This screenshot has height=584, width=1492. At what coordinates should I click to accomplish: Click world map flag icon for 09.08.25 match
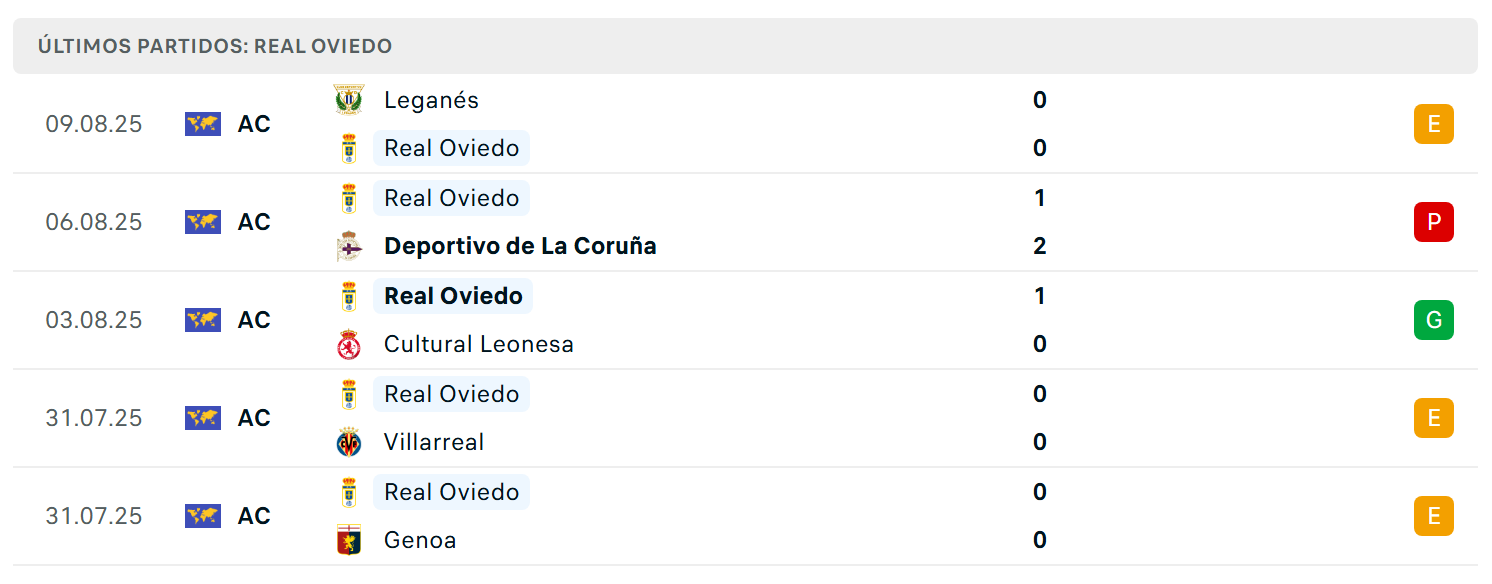coord(202,124)
